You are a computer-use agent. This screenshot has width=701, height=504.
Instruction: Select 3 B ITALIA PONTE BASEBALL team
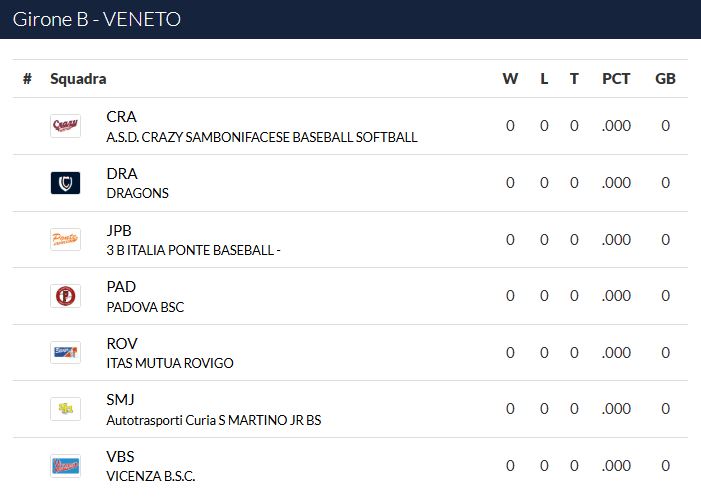[193, 250]
